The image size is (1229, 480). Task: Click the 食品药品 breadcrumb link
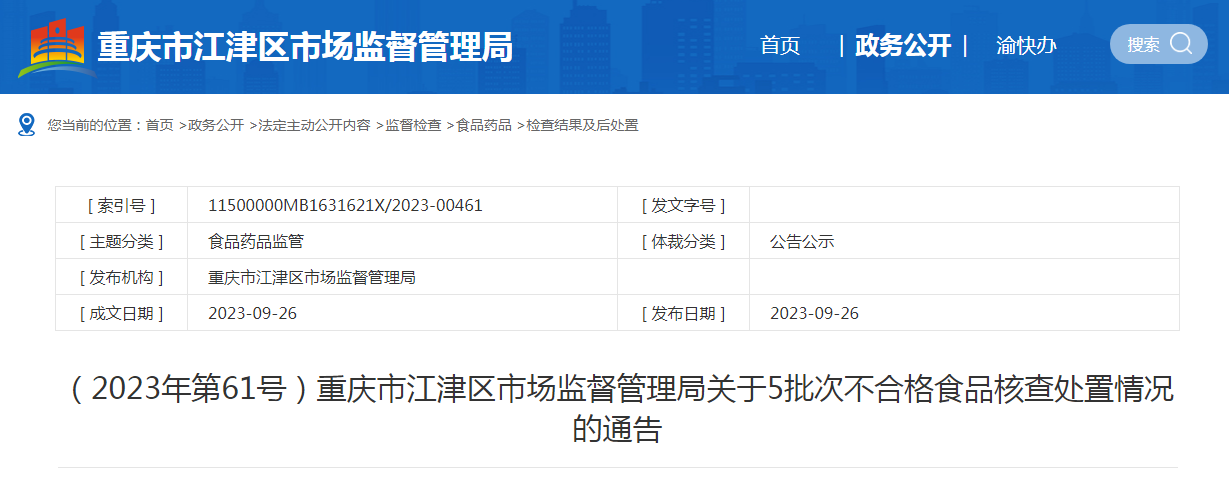point(484,125)
